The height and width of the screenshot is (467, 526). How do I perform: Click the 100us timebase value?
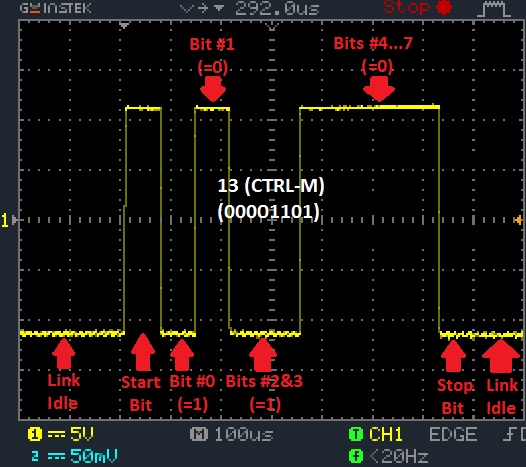click(244, 434)
